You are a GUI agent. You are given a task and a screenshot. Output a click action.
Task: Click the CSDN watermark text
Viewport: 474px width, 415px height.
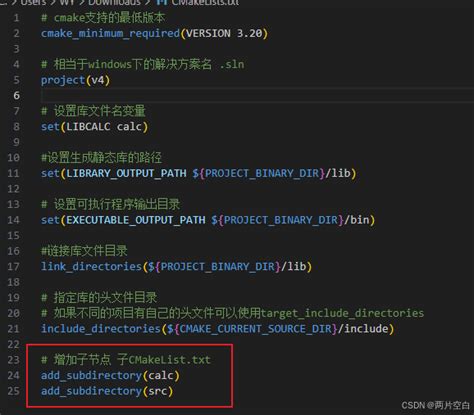tap(435, 405)
